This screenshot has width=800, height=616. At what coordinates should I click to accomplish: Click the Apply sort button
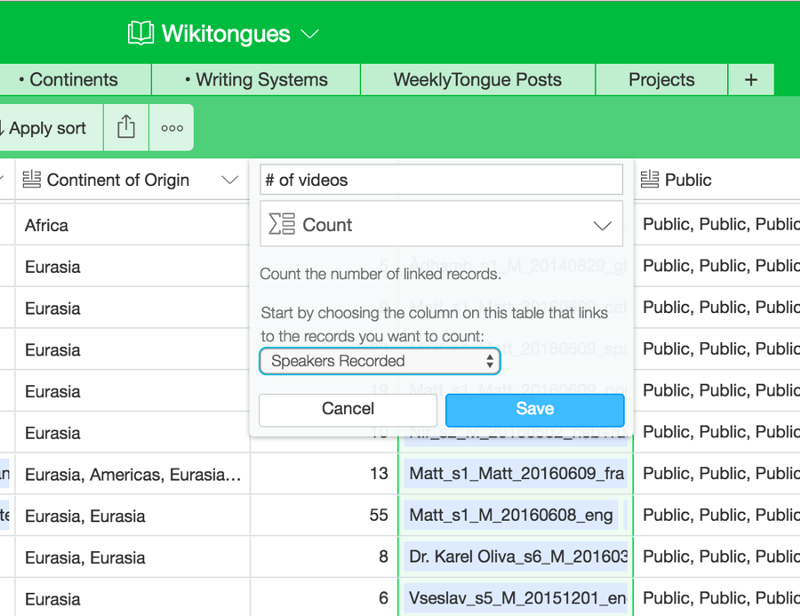47,128
